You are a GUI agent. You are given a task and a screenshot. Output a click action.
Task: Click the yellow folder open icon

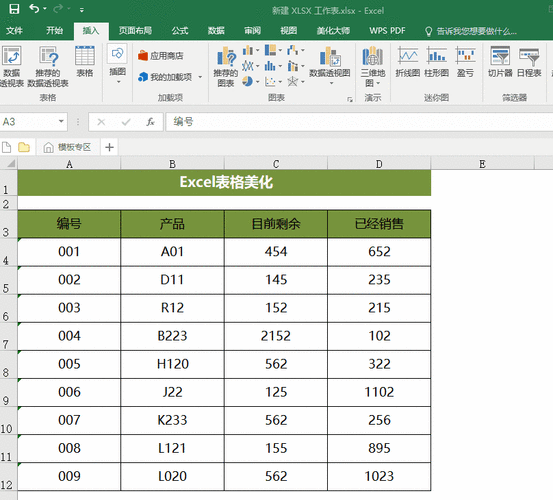point(24,147)
